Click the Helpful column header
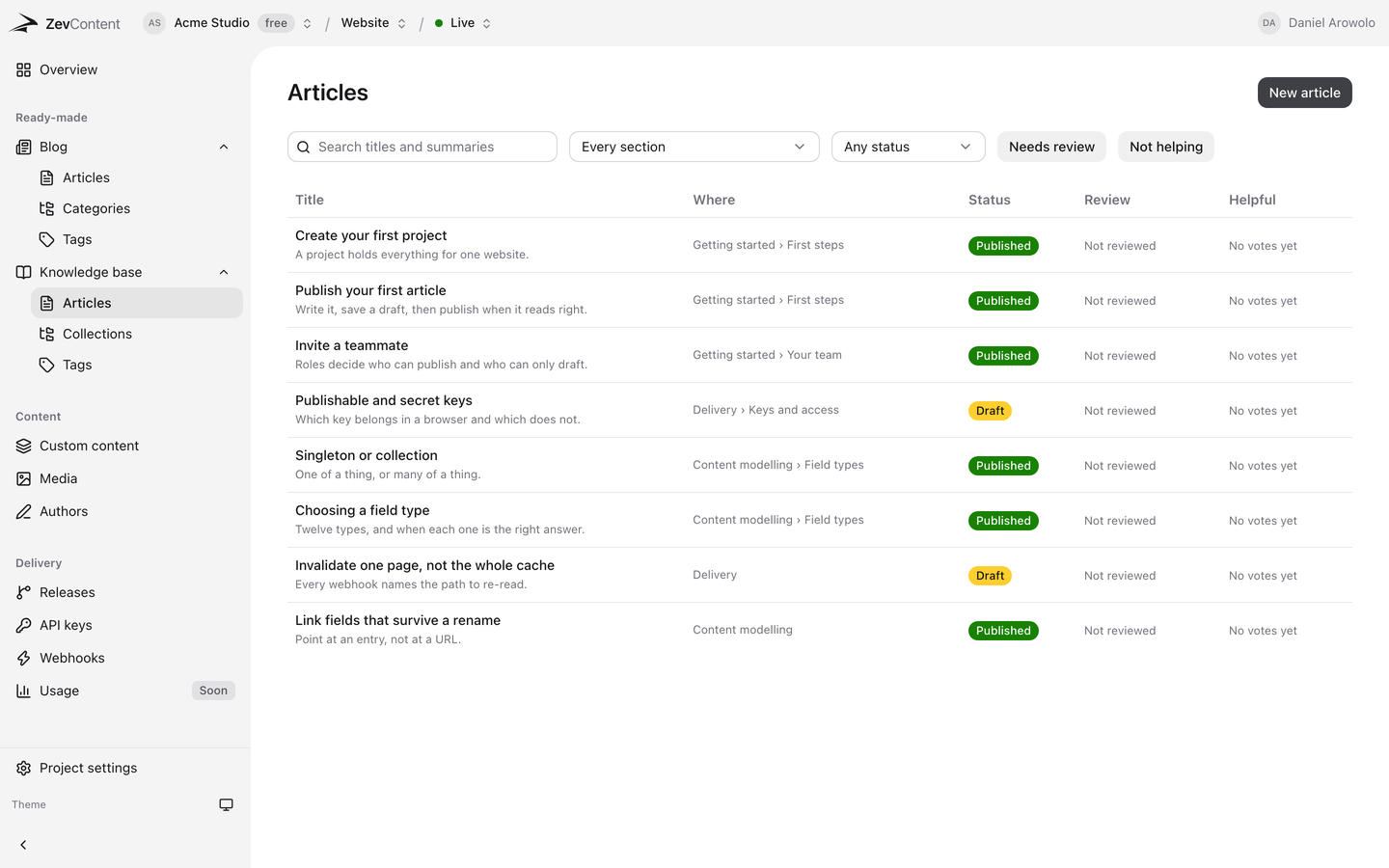Viewport: 1389px width, 868px height. click(1252, 200)
